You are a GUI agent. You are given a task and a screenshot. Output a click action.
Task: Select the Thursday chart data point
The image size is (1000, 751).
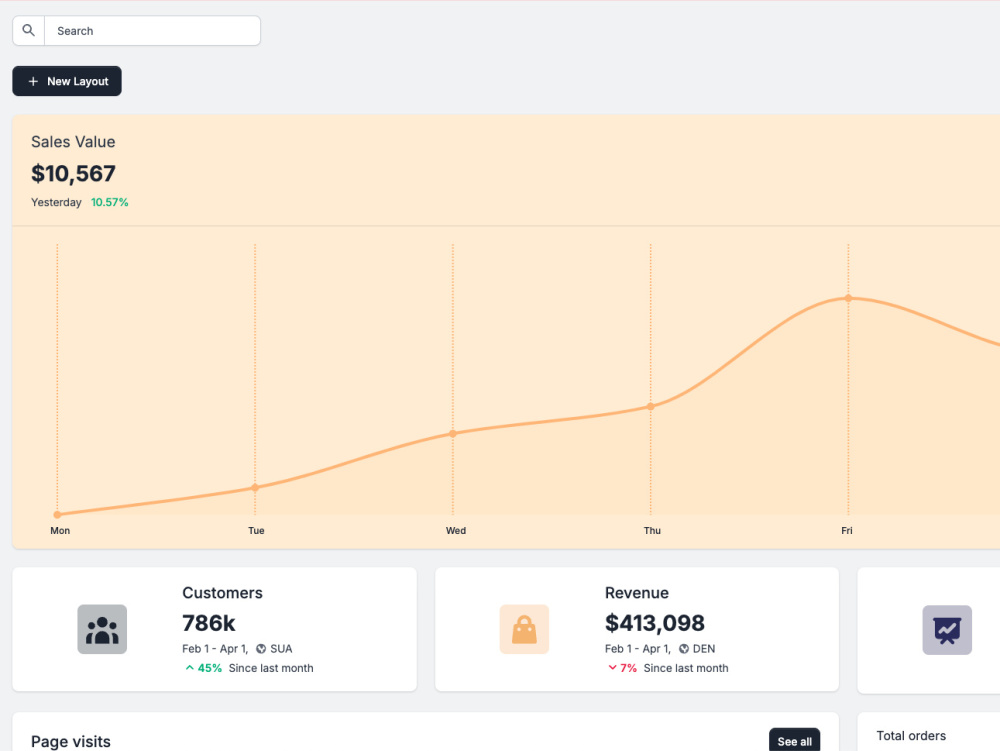click(651, 406)
